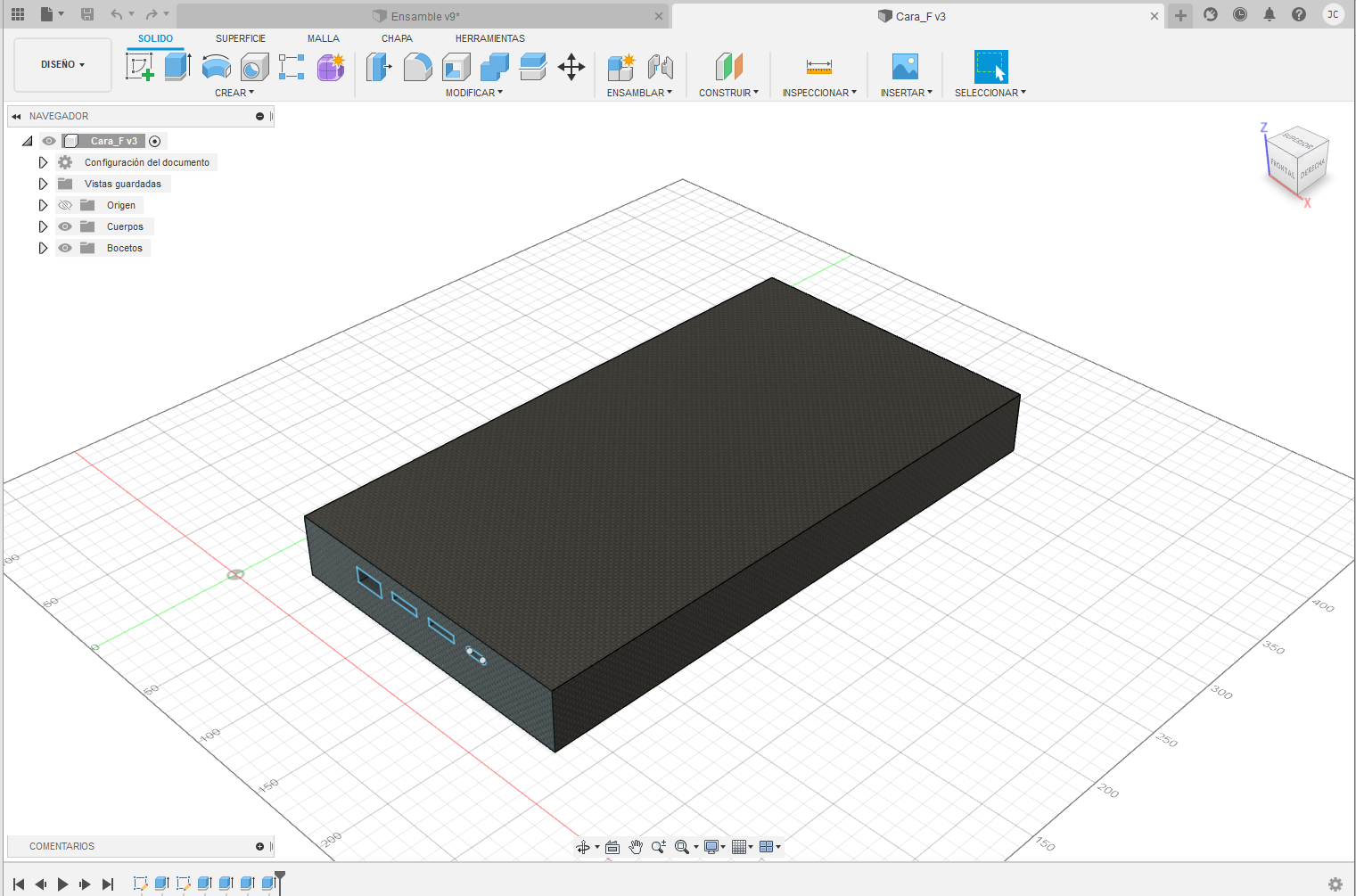Click the FRONTAL face of the ViewCube
The height and width of the screenshot is (896, 1356).
click(1281, 167)
